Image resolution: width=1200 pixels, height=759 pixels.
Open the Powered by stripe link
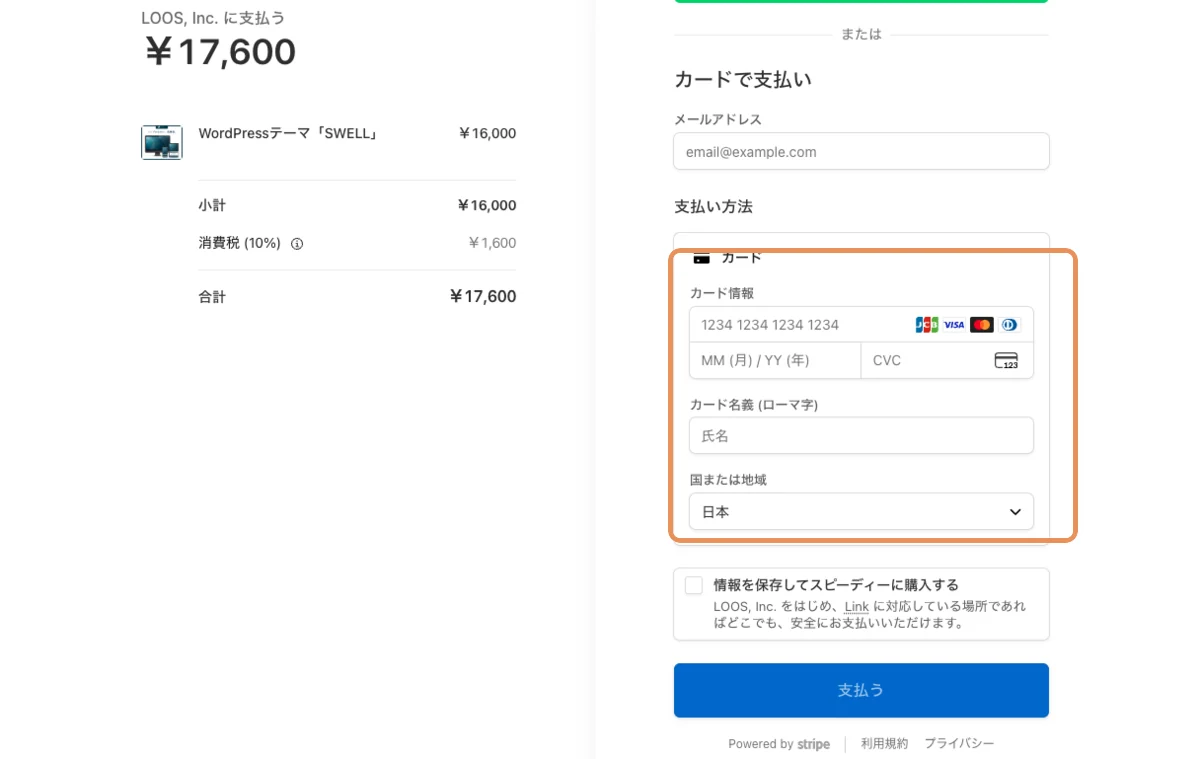coord(779,744)
